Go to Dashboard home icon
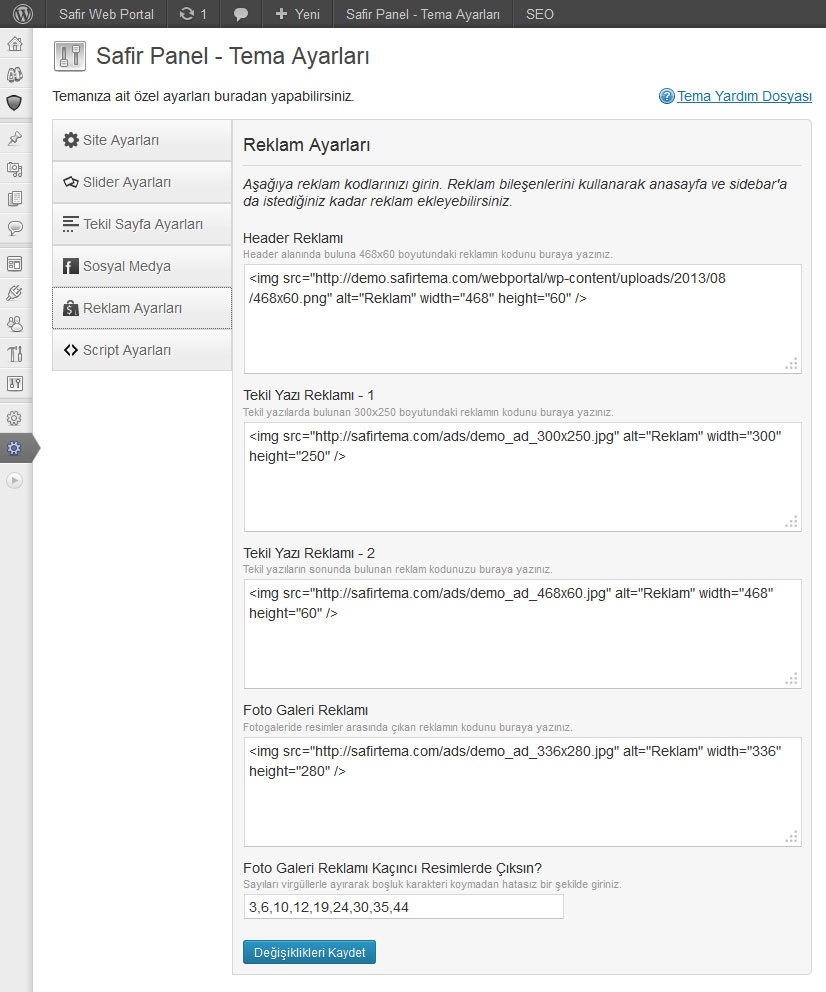826x992 pixels. (x=15, y=45)
